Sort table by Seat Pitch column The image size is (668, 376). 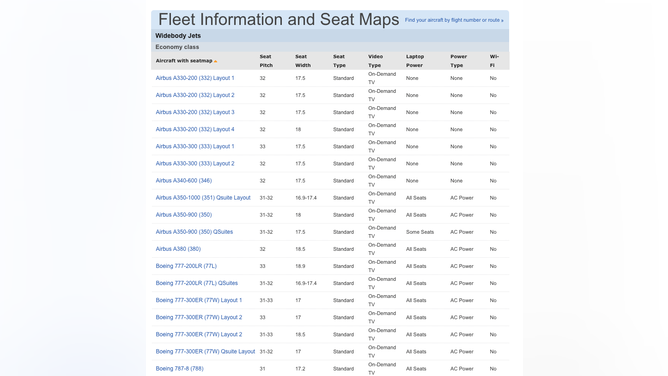click(266, 61)
